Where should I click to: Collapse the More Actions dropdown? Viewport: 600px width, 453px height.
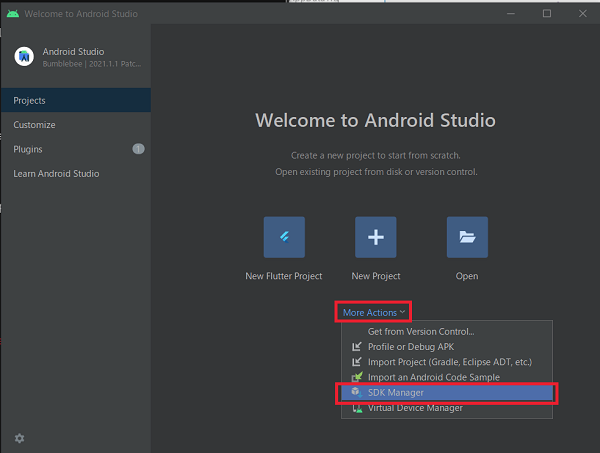373,312
